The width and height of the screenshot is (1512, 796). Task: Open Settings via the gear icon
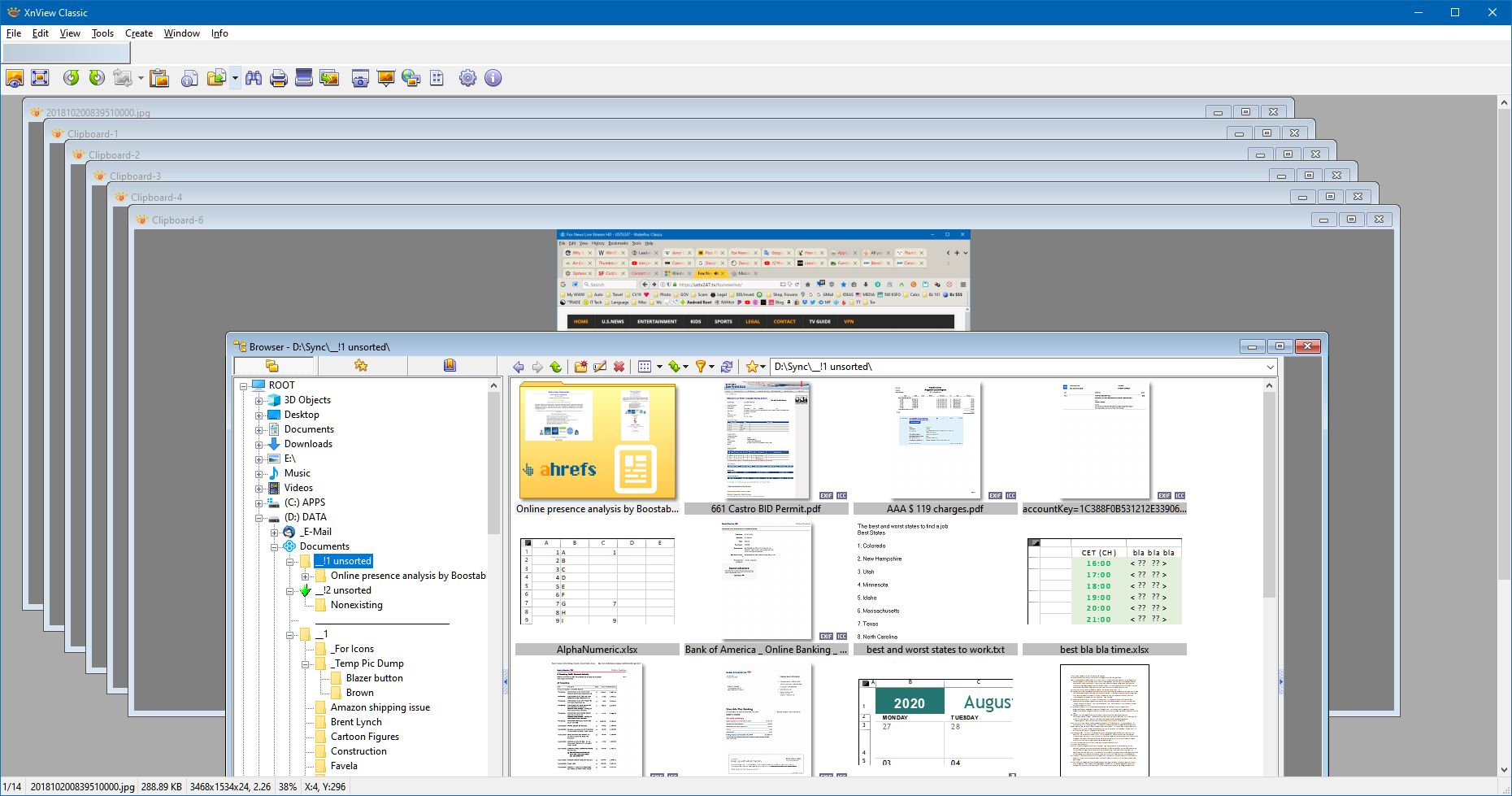coord(467,78)
